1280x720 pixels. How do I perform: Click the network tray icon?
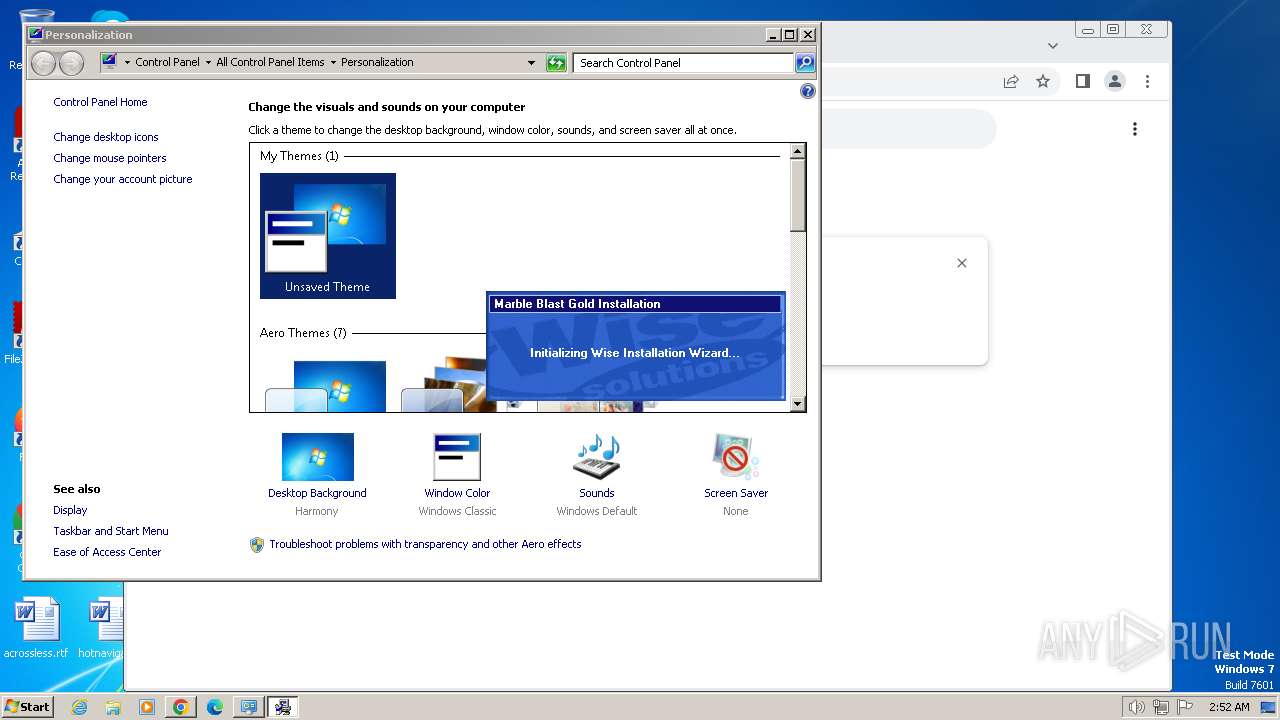point(1161,707)
